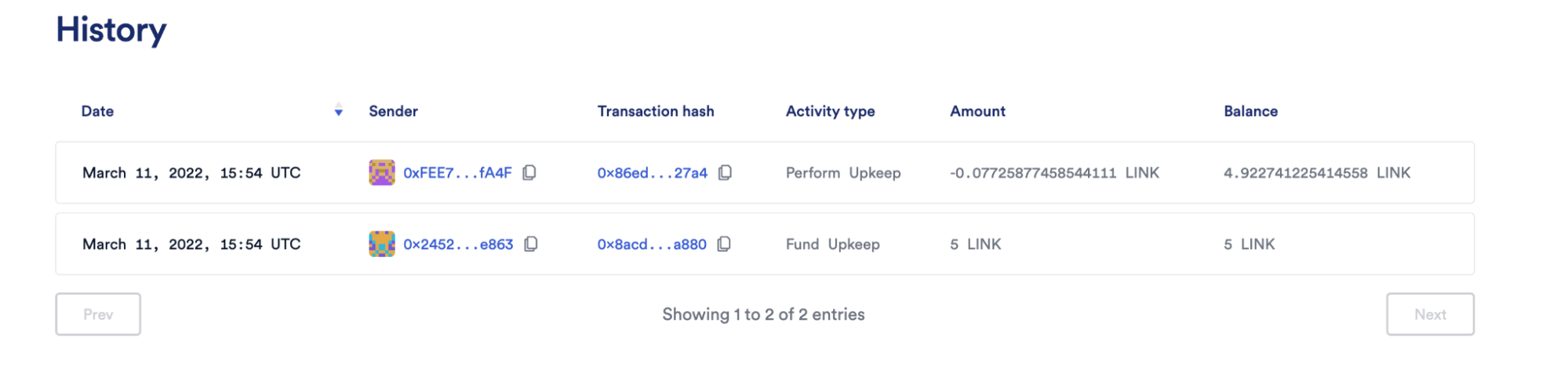Click the 0x2452 sender avatar identicon
The image size is (1568, 370).
382,245
